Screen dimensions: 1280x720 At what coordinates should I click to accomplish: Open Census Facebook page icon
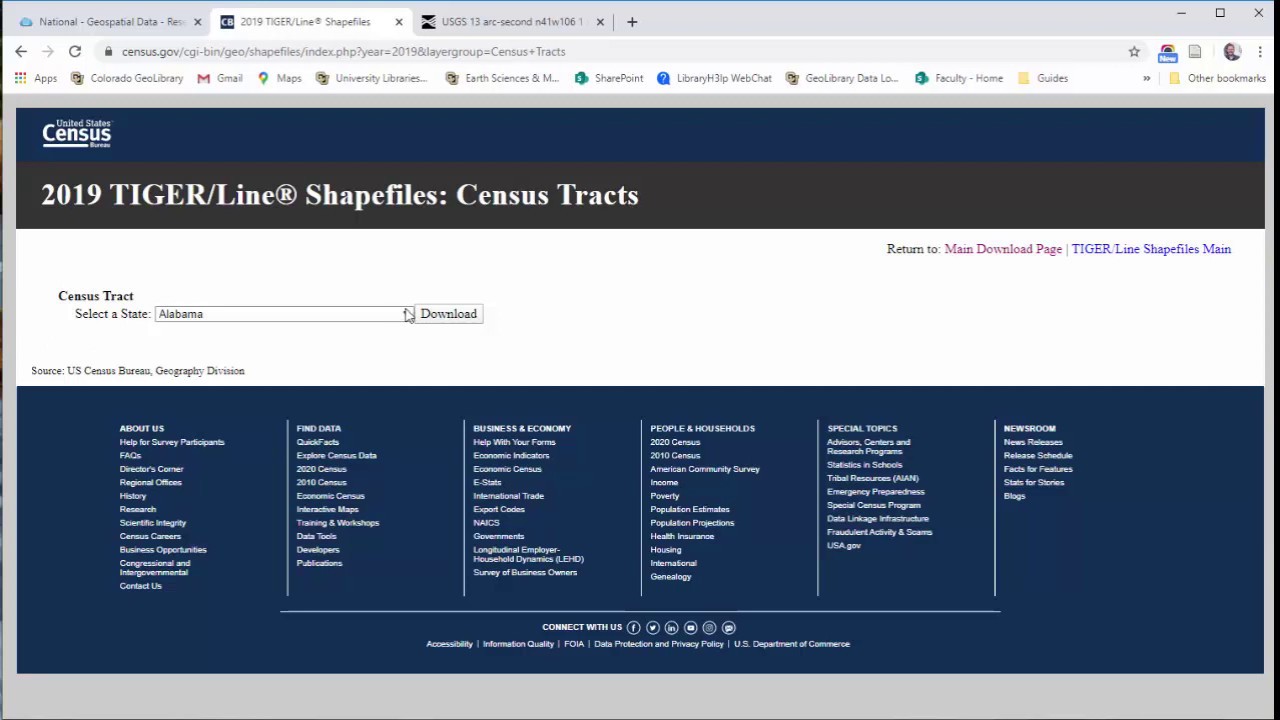(633, 628)
